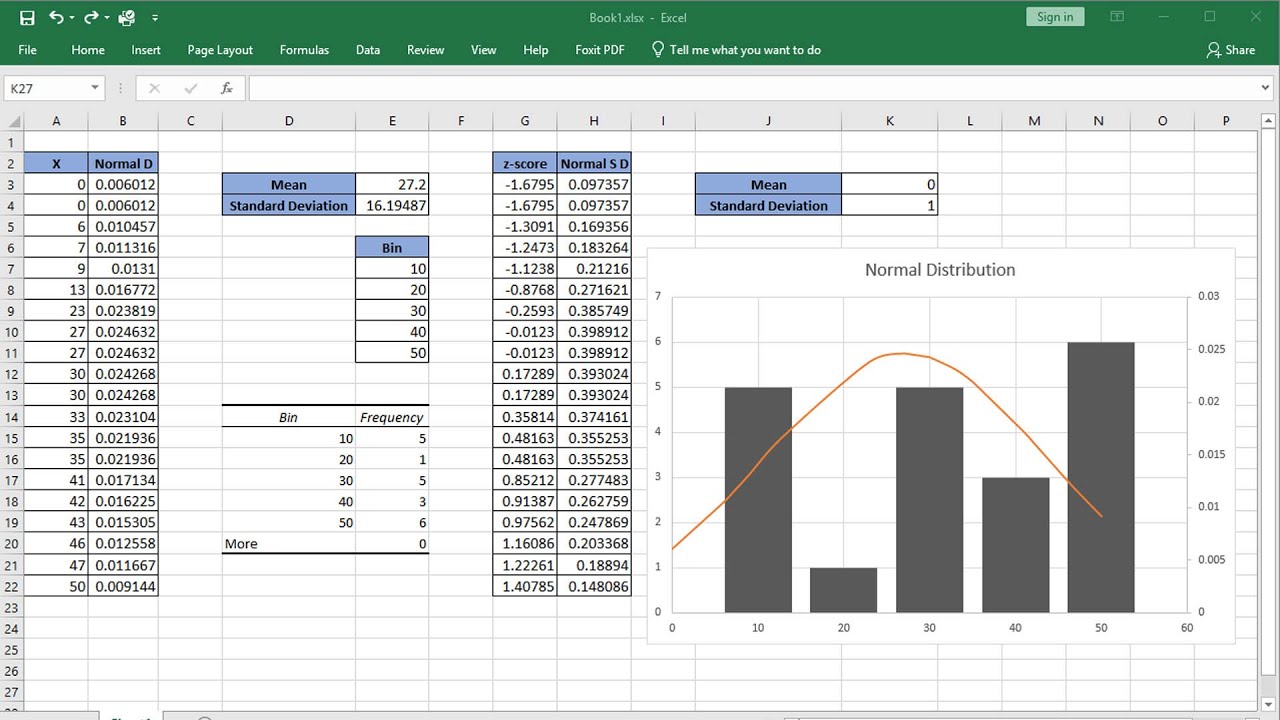Click the Cancel X icon in formula bar
Screen dimensions: 1280x720
coord(154,88)
